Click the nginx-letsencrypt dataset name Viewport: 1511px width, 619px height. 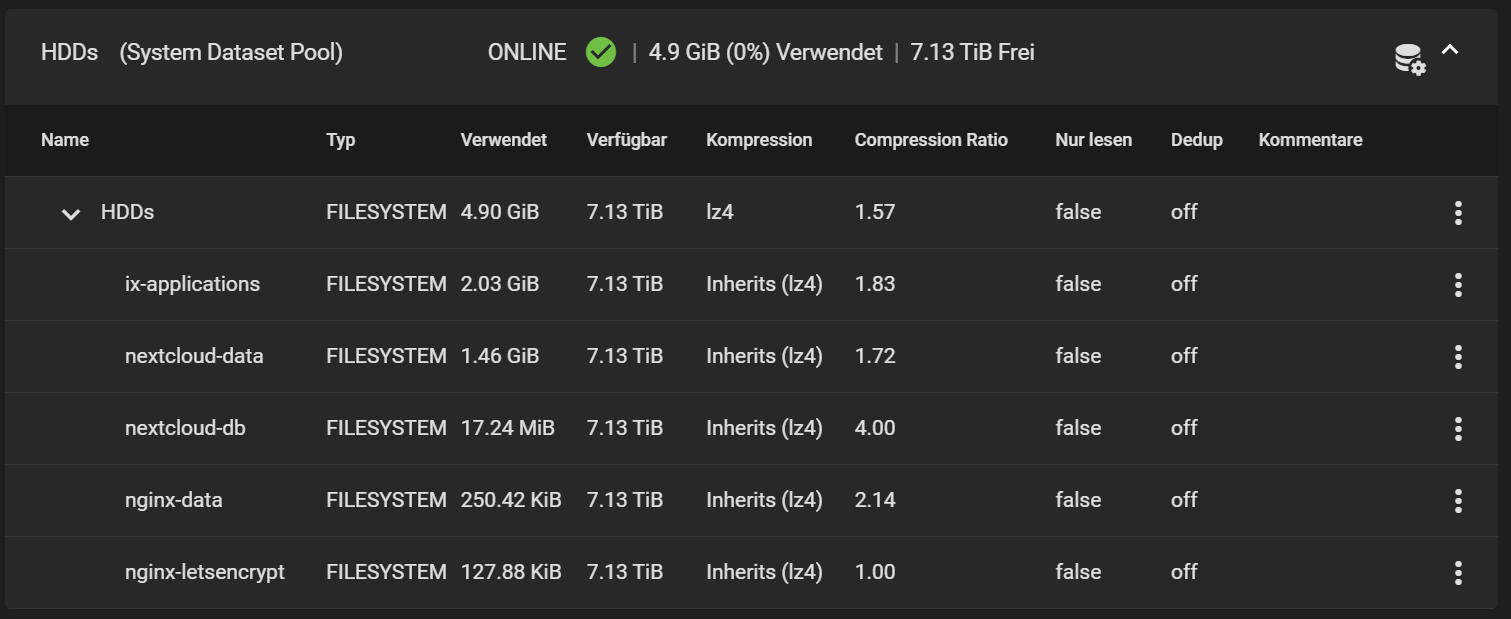(205, 572)
